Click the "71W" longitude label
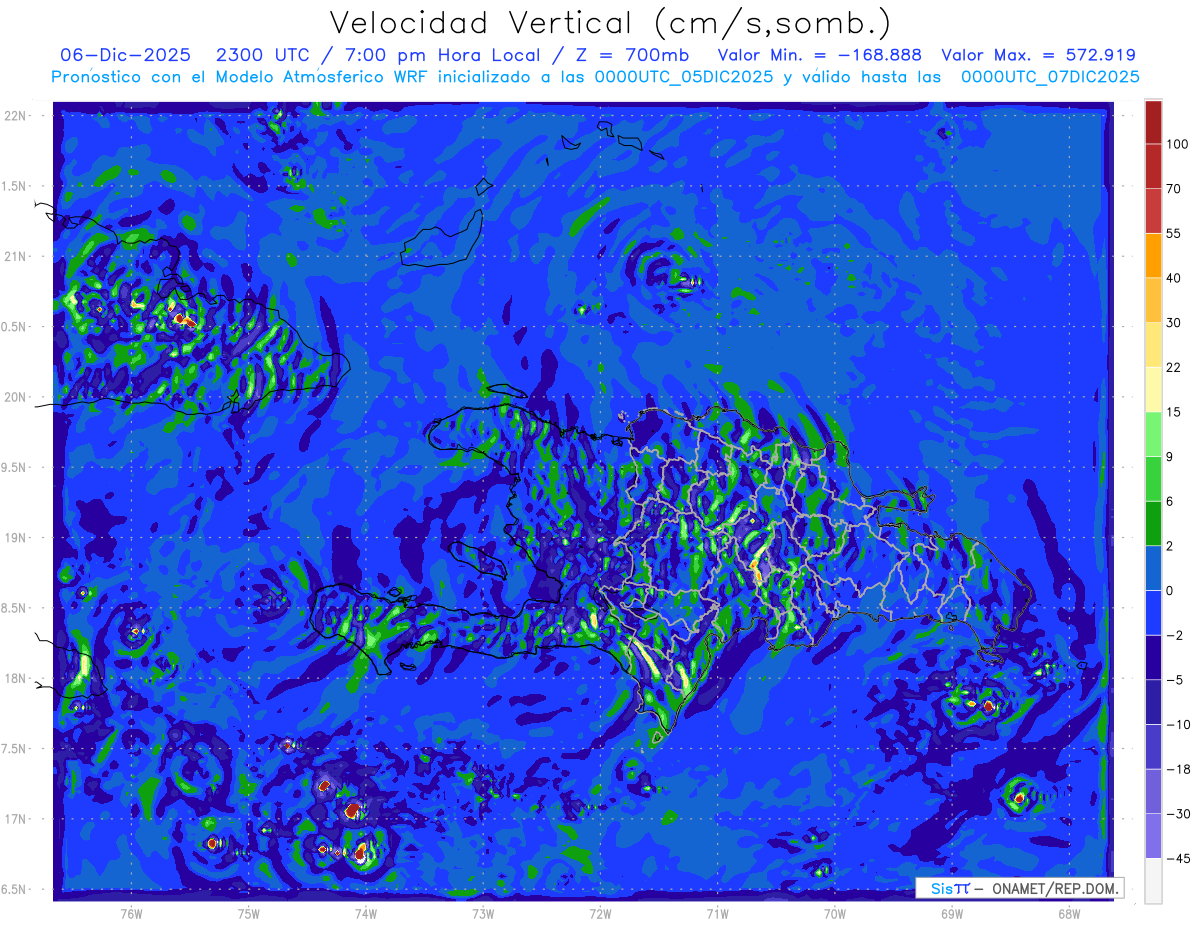Viewport: 1200px width, 927px height. point(717,914)
